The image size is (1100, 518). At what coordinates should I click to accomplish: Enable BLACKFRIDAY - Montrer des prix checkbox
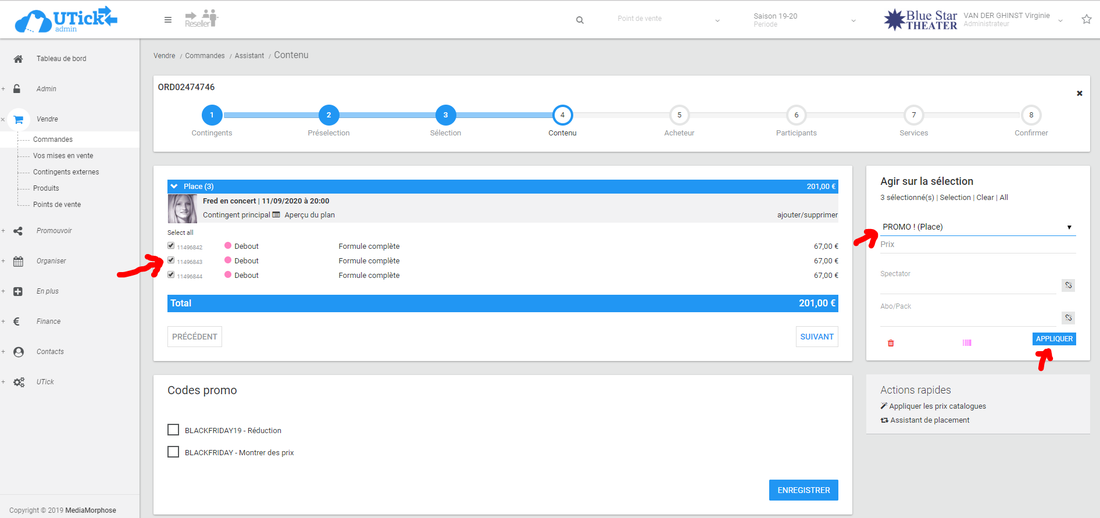173,452
